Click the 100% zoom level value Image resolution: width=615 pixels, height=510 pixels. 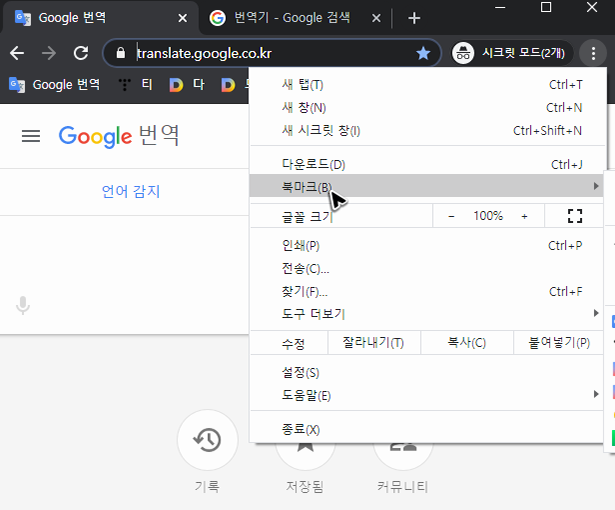[488, 216]
